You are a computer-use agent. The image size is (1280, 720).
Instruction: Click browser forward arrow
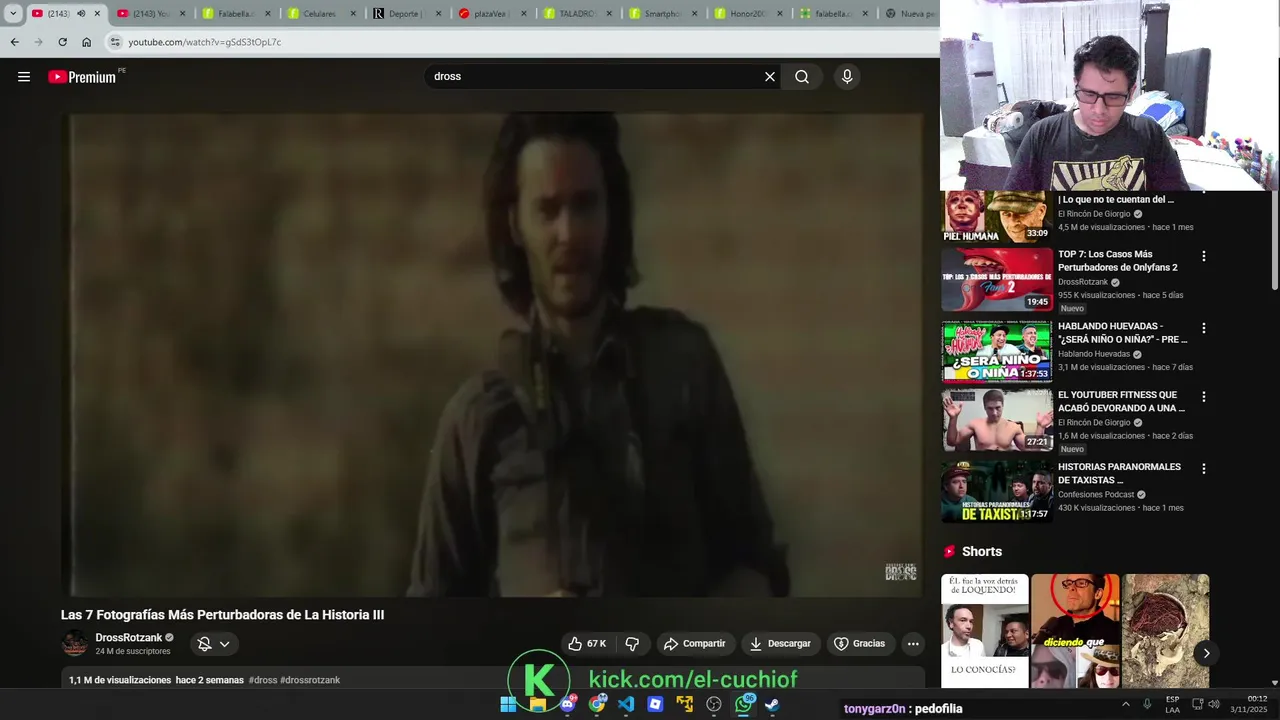[38, 42]
